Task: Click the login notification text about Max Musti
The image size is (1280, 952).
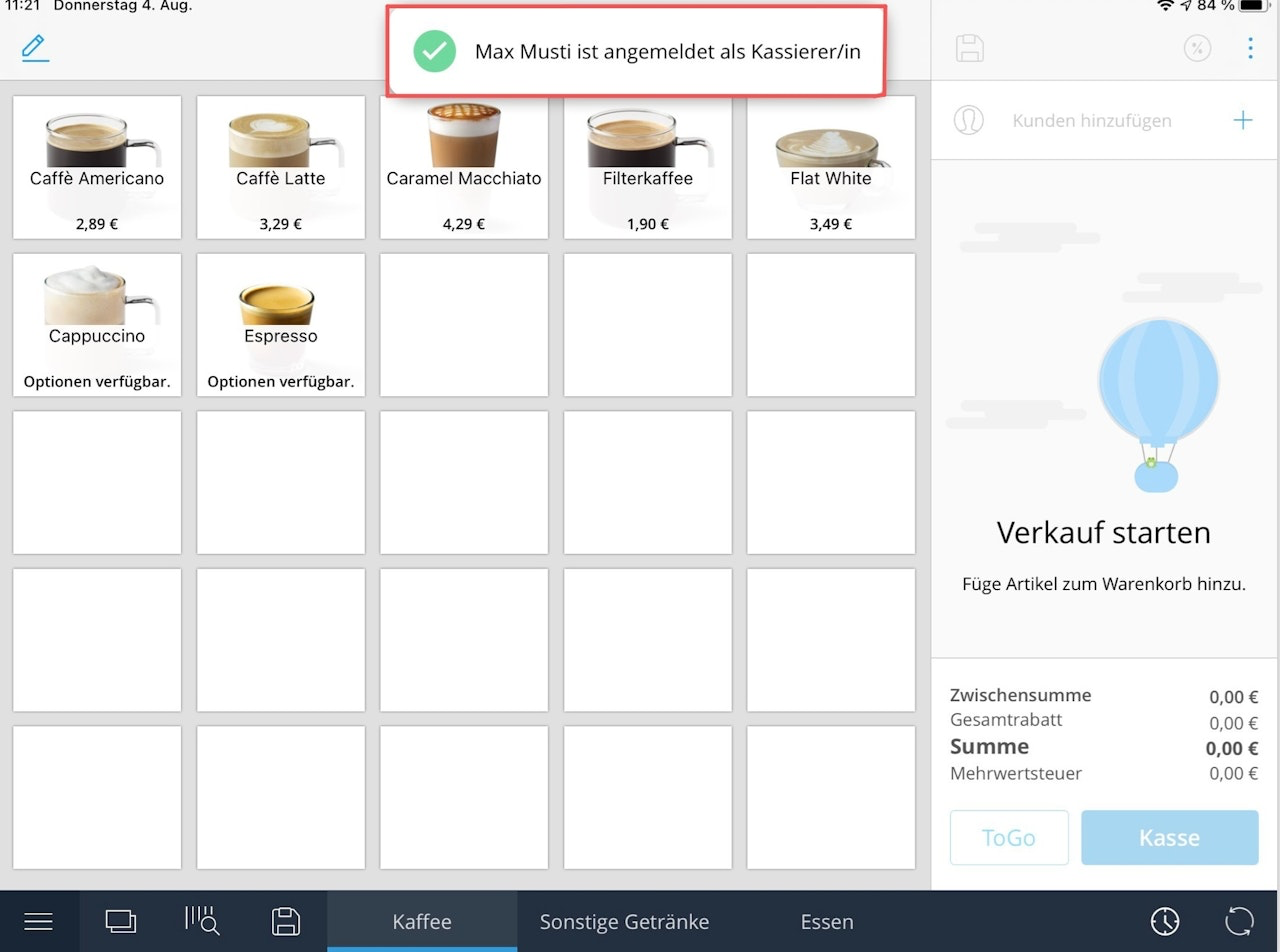Action: click(668, 52)
